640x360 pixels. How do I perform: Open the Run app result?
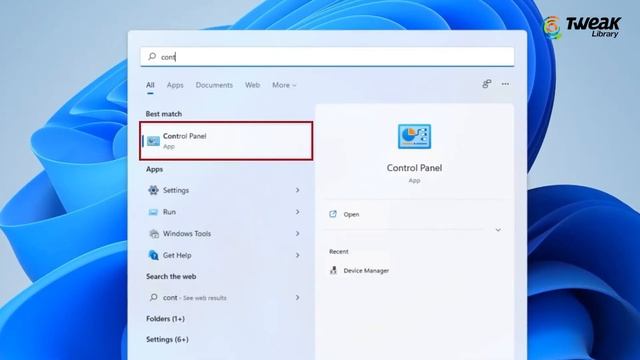[224, 212]
